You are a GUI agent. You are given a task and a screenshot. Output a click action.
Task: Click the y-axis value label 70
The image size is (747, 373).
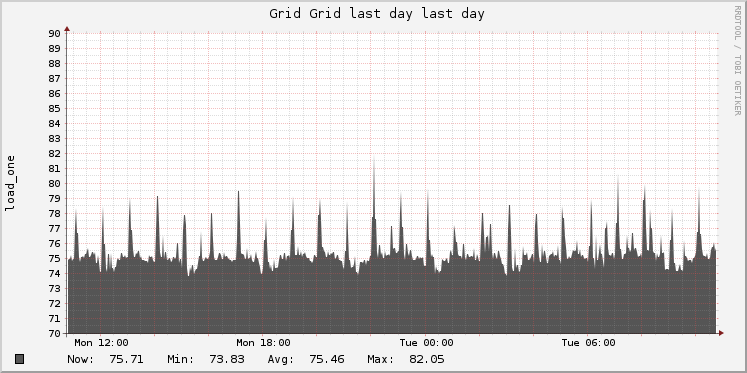point(54,333)
